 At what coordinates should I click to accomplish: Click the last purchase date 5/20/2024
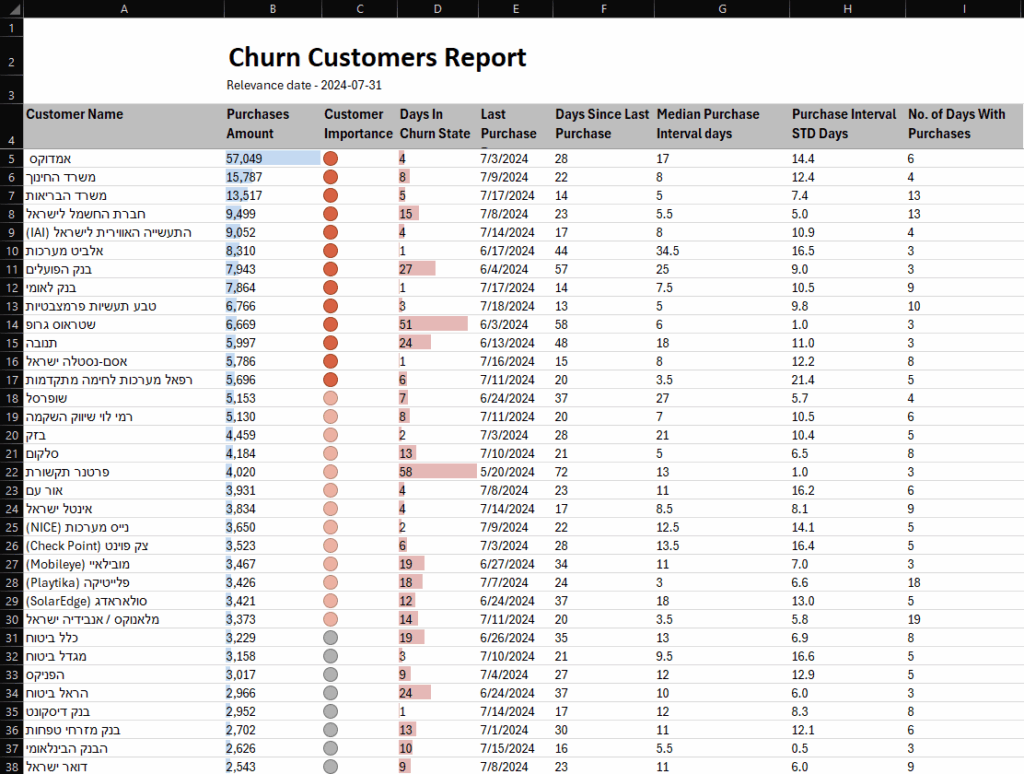click(508, 472)
